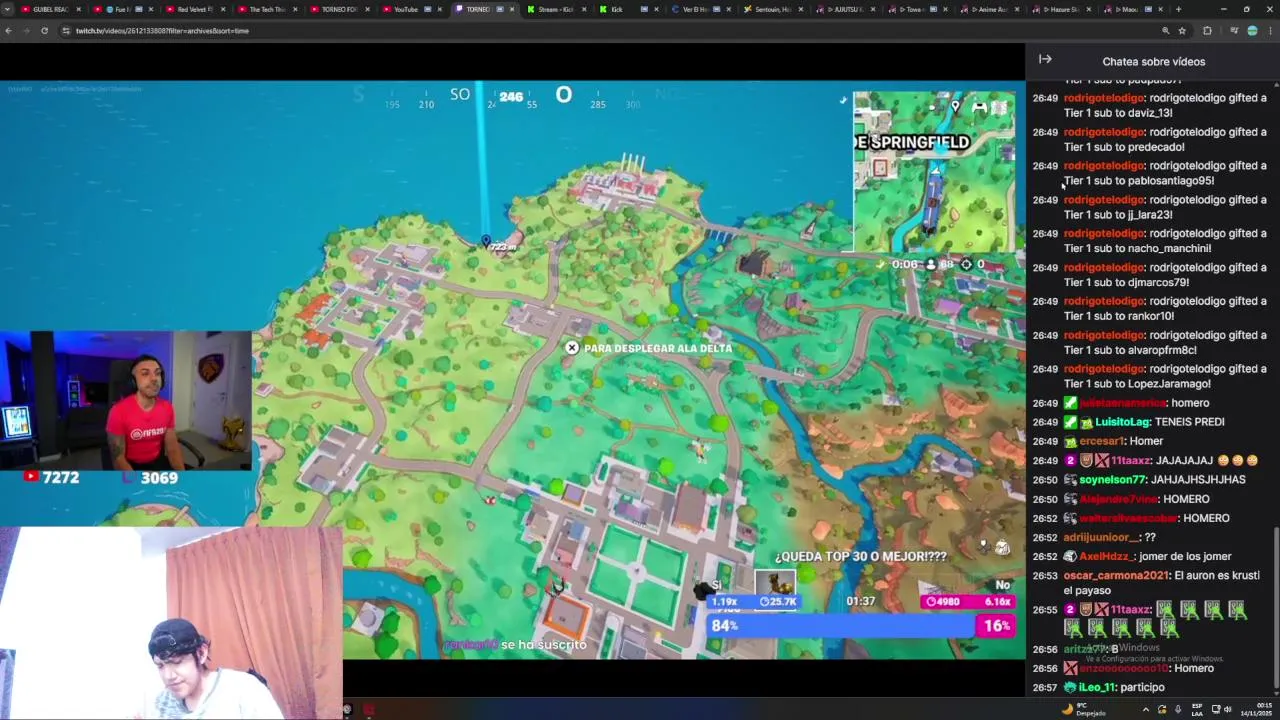Open the taskbar clock and date

(1258, 709)
